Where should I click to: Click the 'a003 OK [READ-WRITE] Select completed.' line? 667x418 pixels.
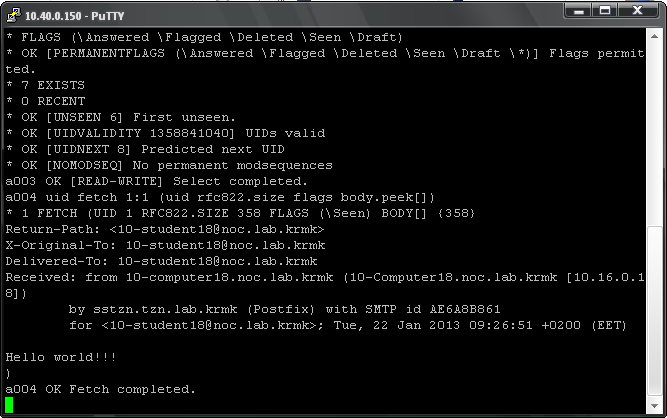[x=156, y=181]
